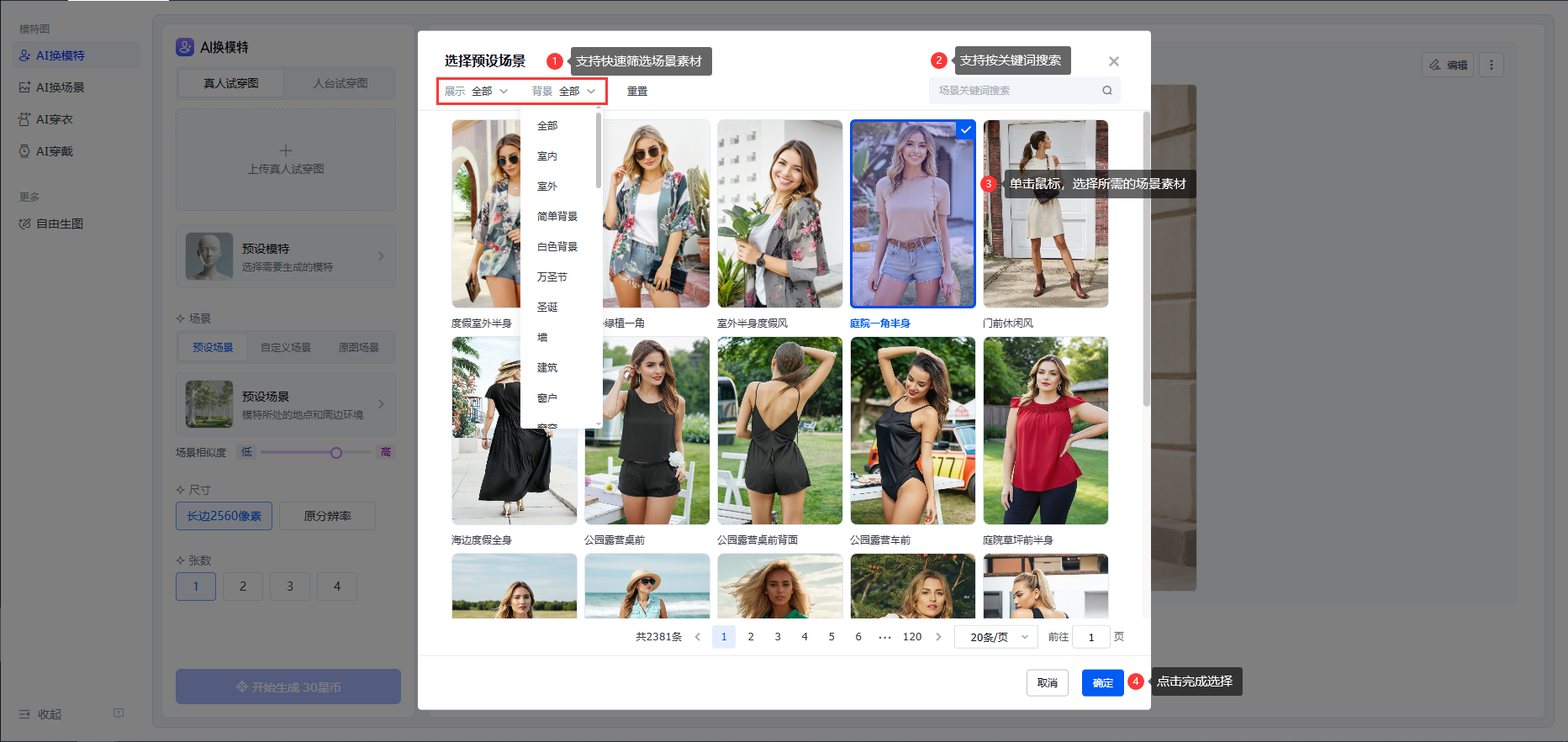Click the 场景相似度 slider handle

point(336,452)
